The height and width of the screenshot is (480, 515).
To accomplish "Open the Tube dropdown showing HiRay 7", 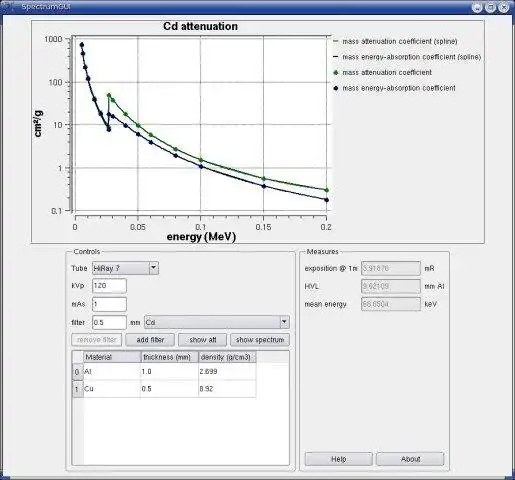I will coord(125,268).
